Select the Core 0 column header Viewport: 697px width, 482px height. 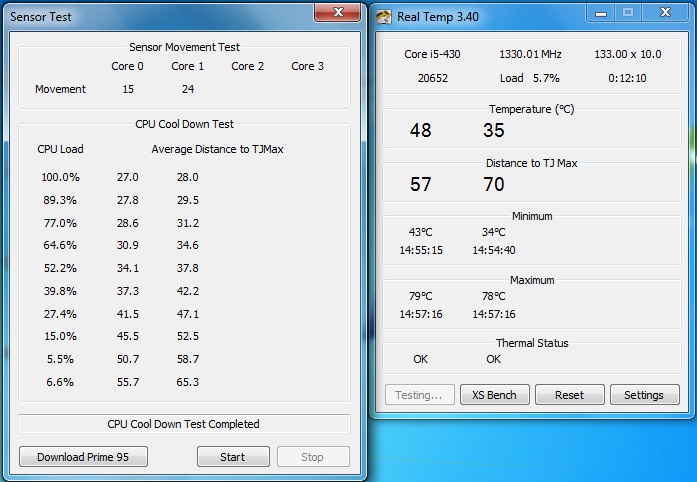point(127,66)
